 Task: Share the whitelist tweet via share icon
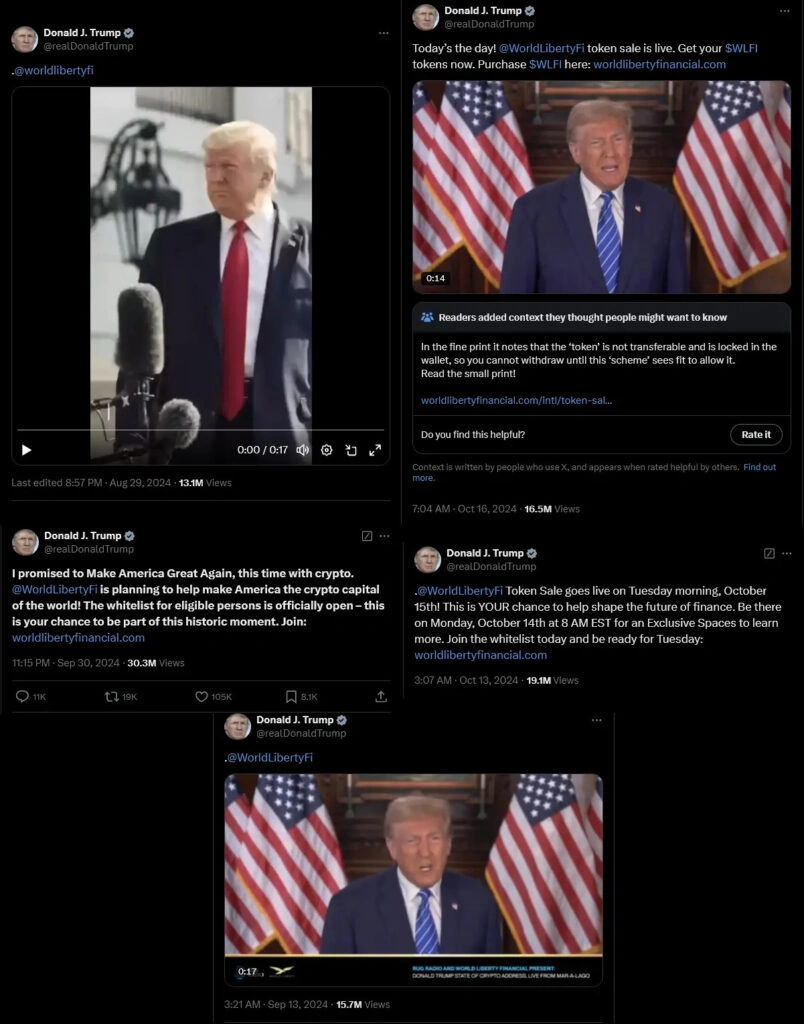tap(381, 697)
